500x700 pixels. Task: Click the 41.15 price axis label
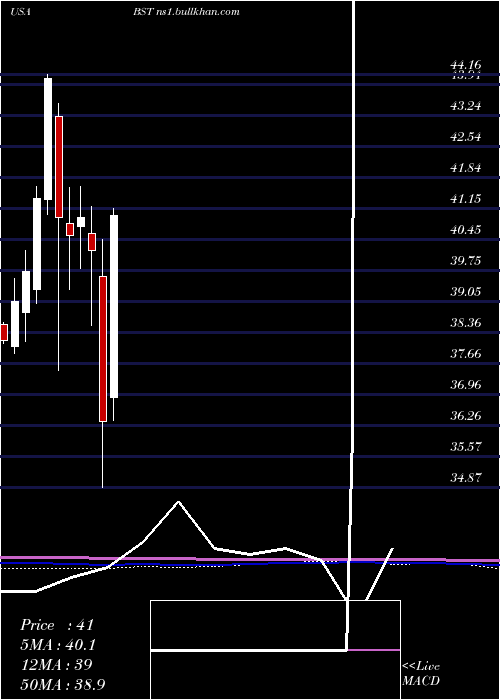(466, 199)
